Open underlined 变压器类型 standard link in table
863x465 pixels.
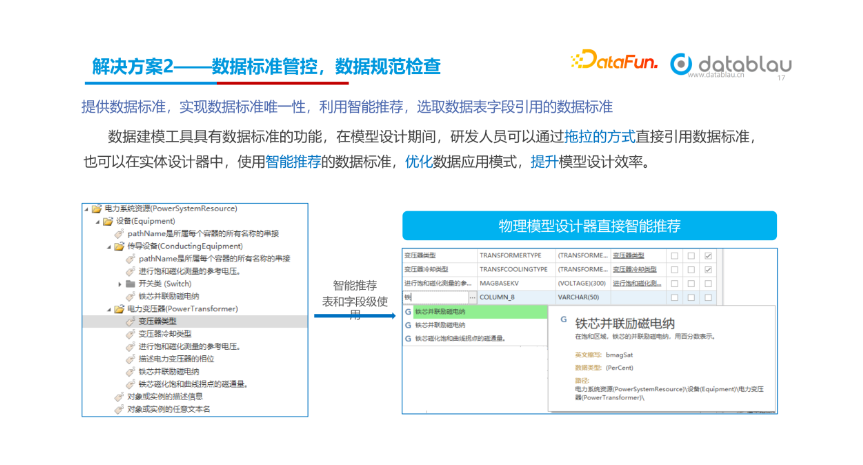(629, 255)
